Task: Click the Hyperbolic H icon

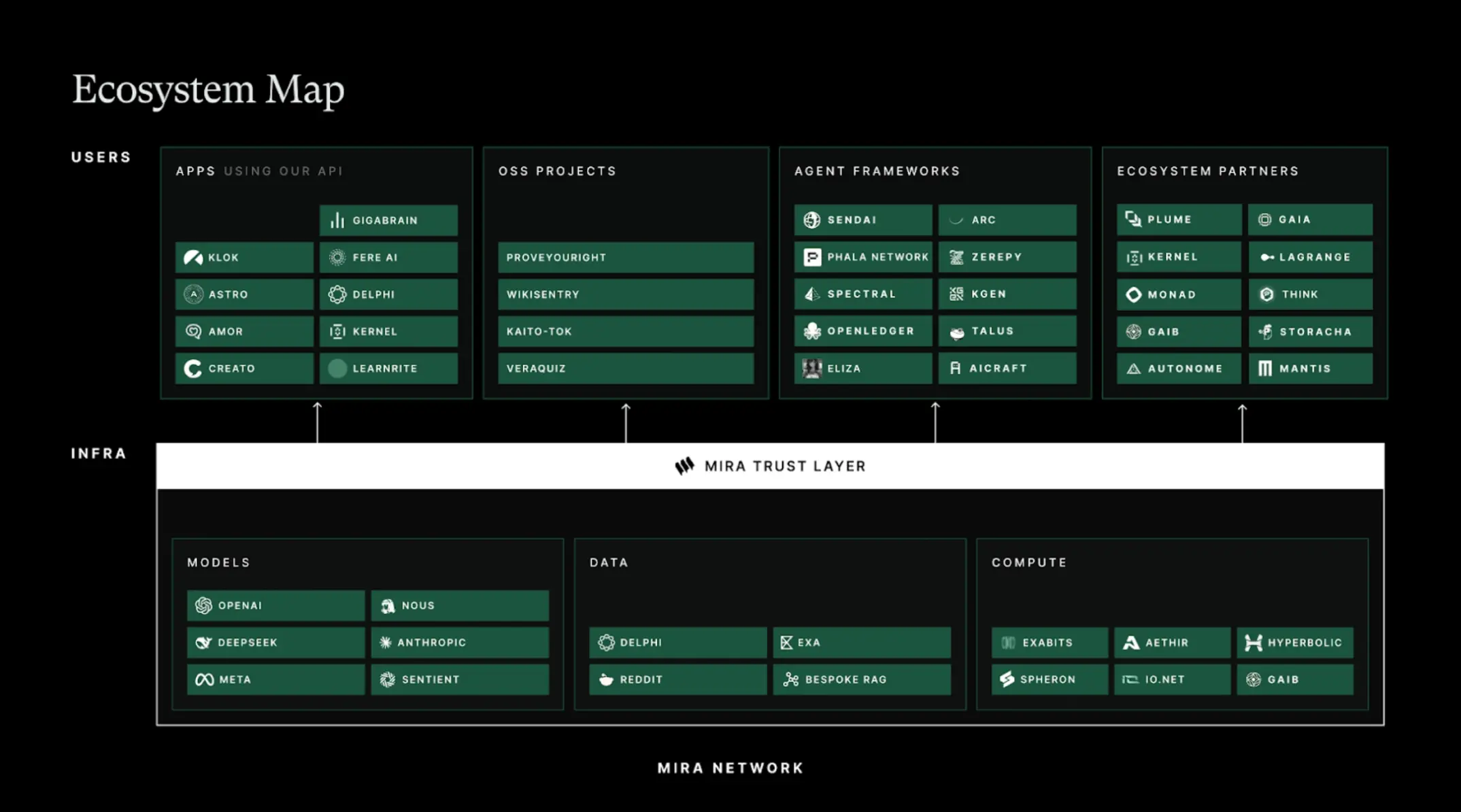Action: point(1253,643)
